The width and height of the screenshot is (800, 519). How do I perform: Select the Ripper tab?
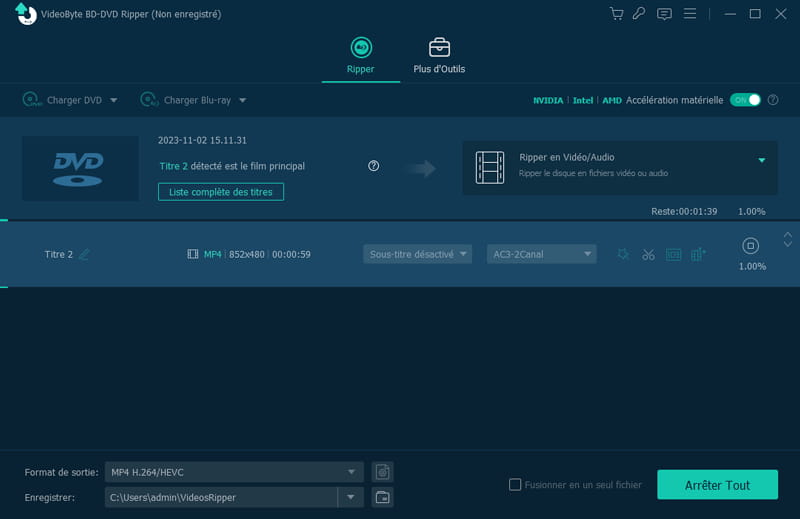(x=360, y=56)
